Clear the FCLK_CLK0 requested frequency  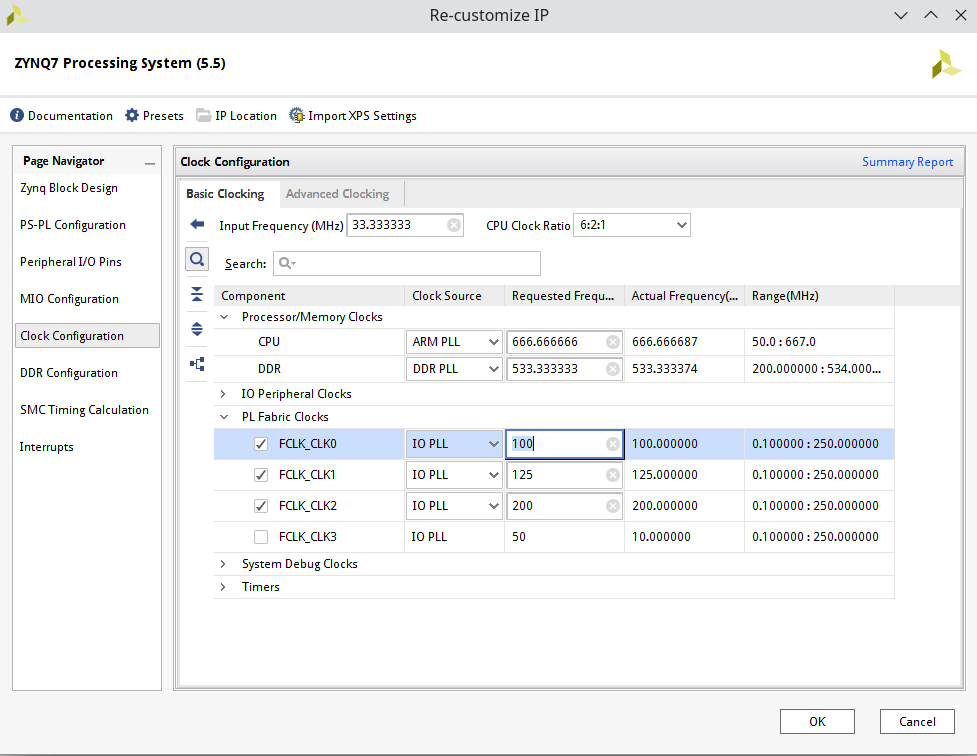click(613, 444)
